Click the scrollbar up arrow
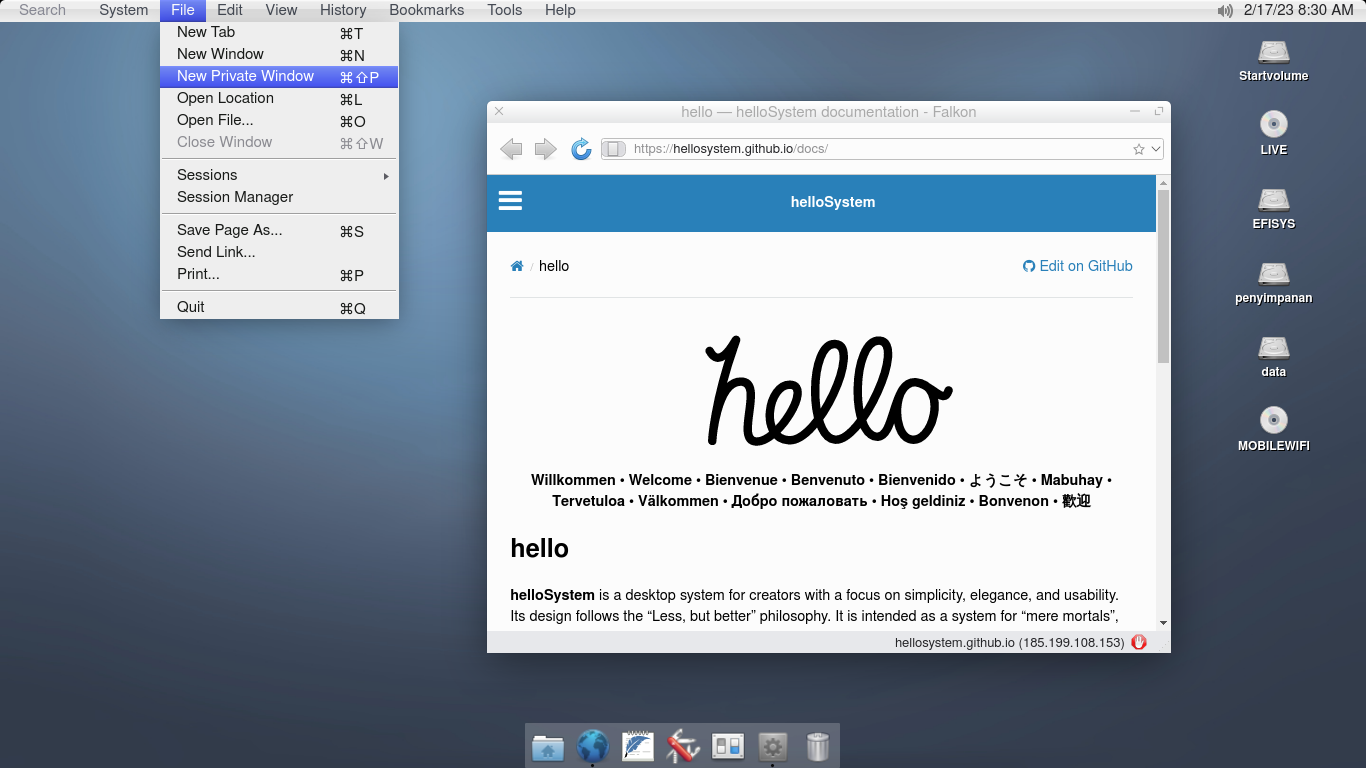Screen dimensions: 1366x768 pos(1163,183)
